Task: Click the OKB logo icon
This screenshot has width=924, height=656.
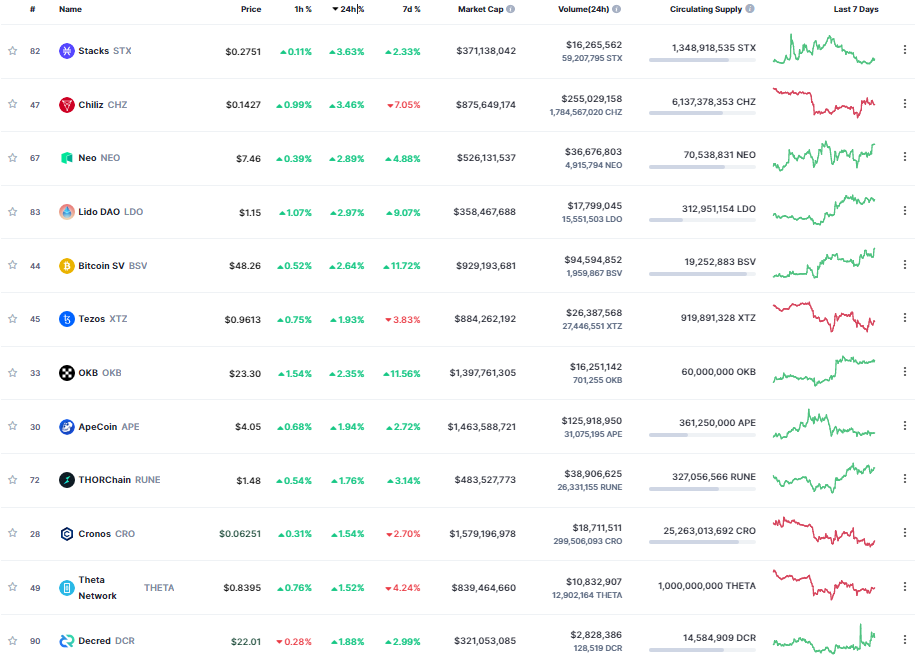Action: click(x=67, y=372)
